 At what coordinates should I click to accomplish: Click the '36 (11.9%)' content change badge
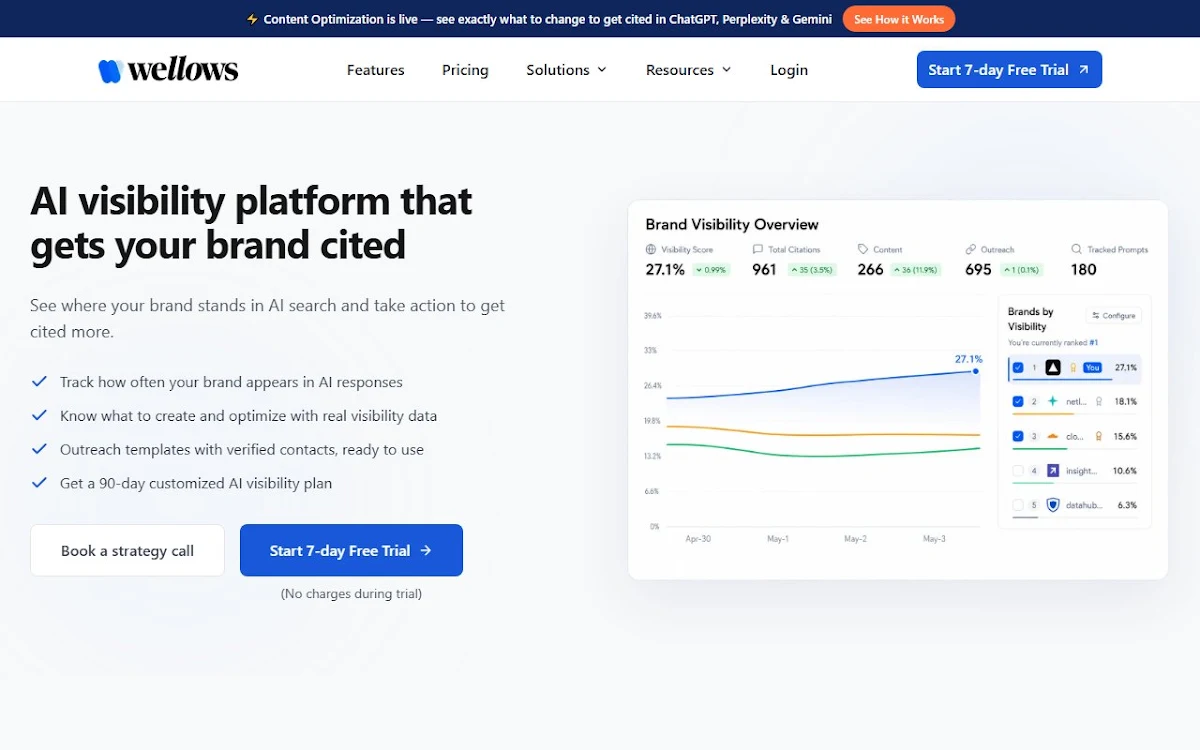click(916, 269)
